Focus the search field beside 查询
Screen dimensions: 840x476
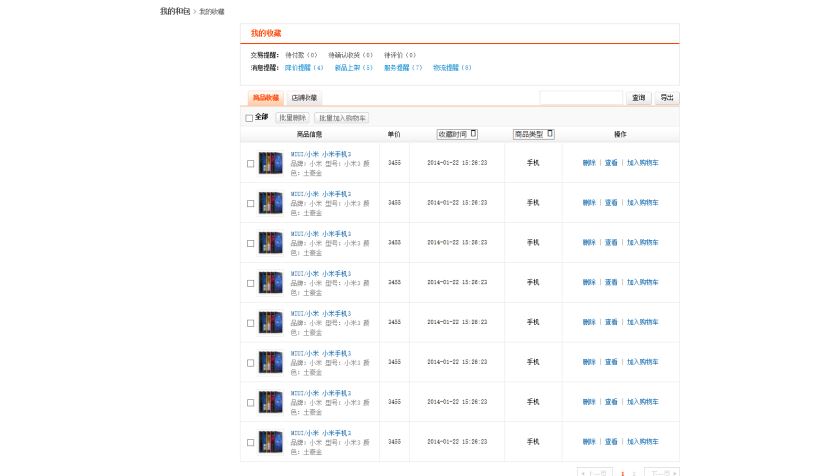pyautogui.click(x=581, y=98)
